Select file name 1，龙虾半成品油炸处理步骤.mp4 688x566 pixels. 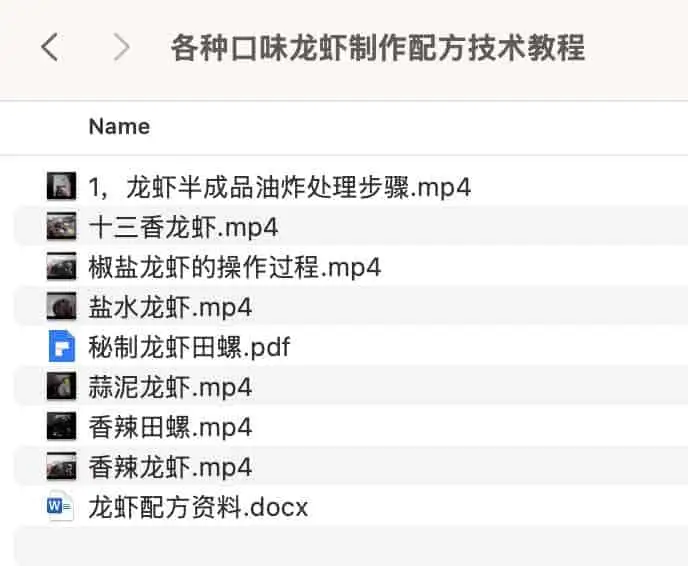(x=279, y=187)
